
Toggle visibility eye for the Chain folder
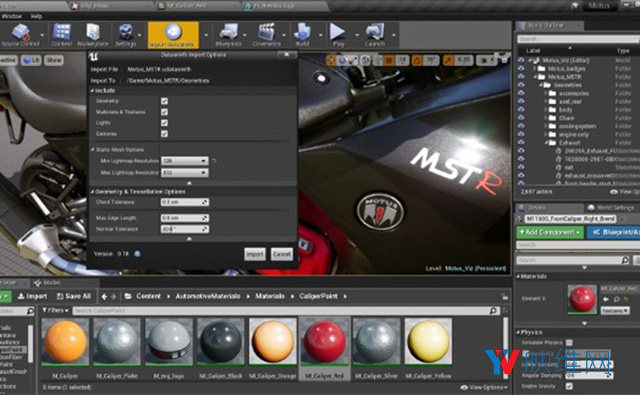521,118
